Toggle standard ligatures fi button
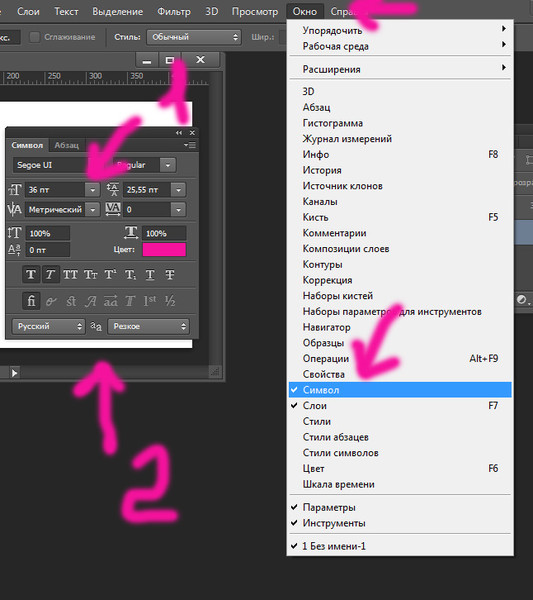 point(31,301)
